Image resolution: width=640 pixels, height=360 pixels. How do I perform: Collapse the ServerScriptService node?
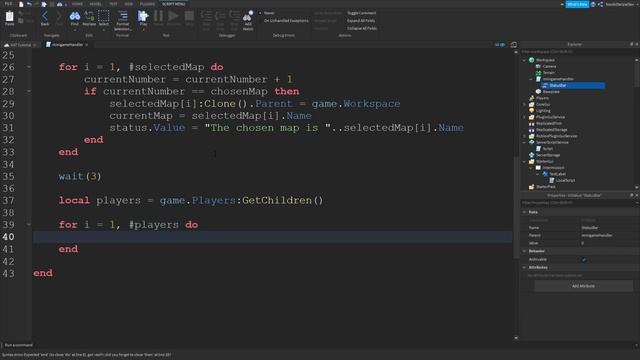[x=524, y=142]
